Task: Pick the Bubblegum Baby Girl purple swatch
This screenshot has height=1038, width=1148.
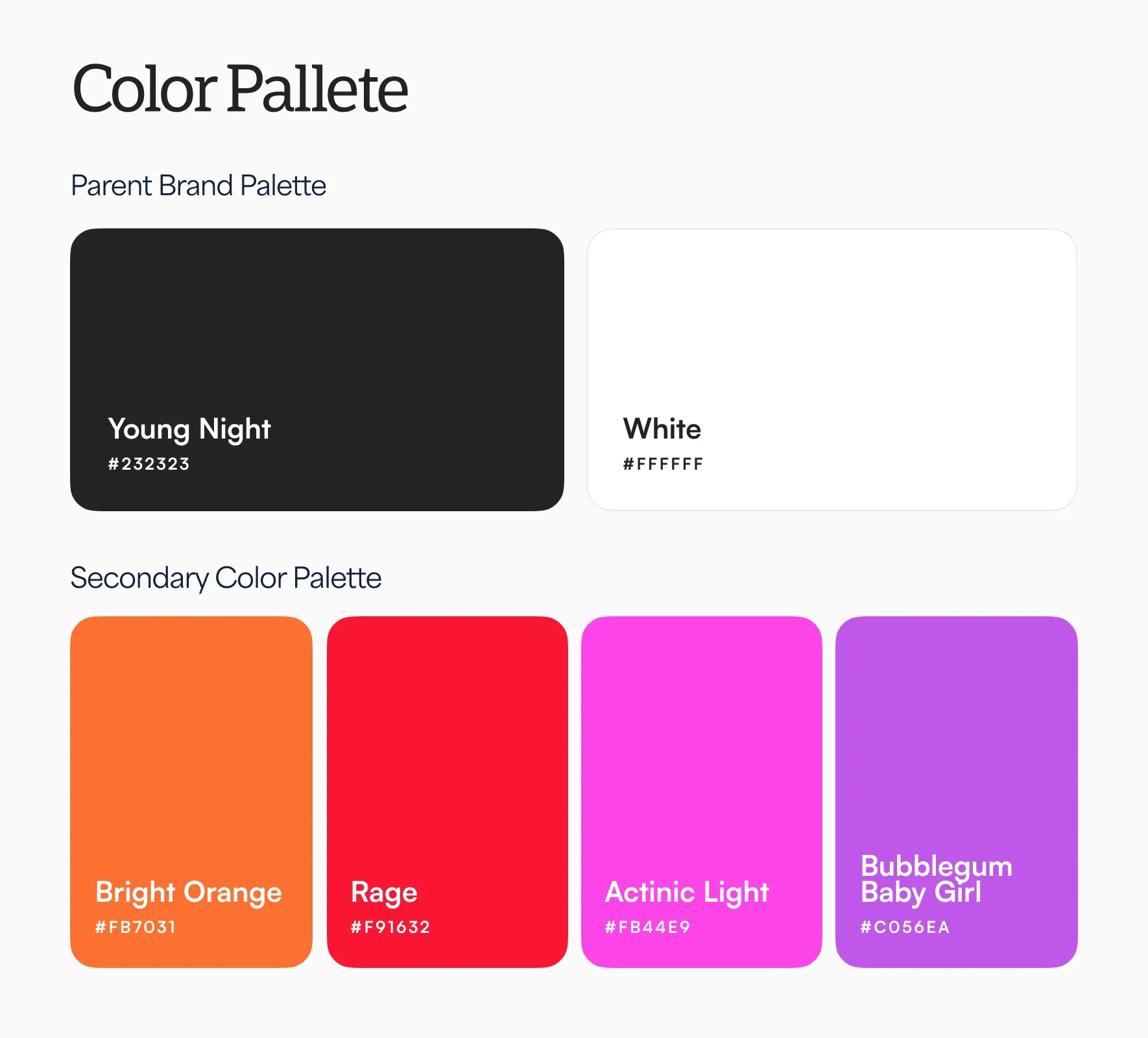Action: click(957, 791)
